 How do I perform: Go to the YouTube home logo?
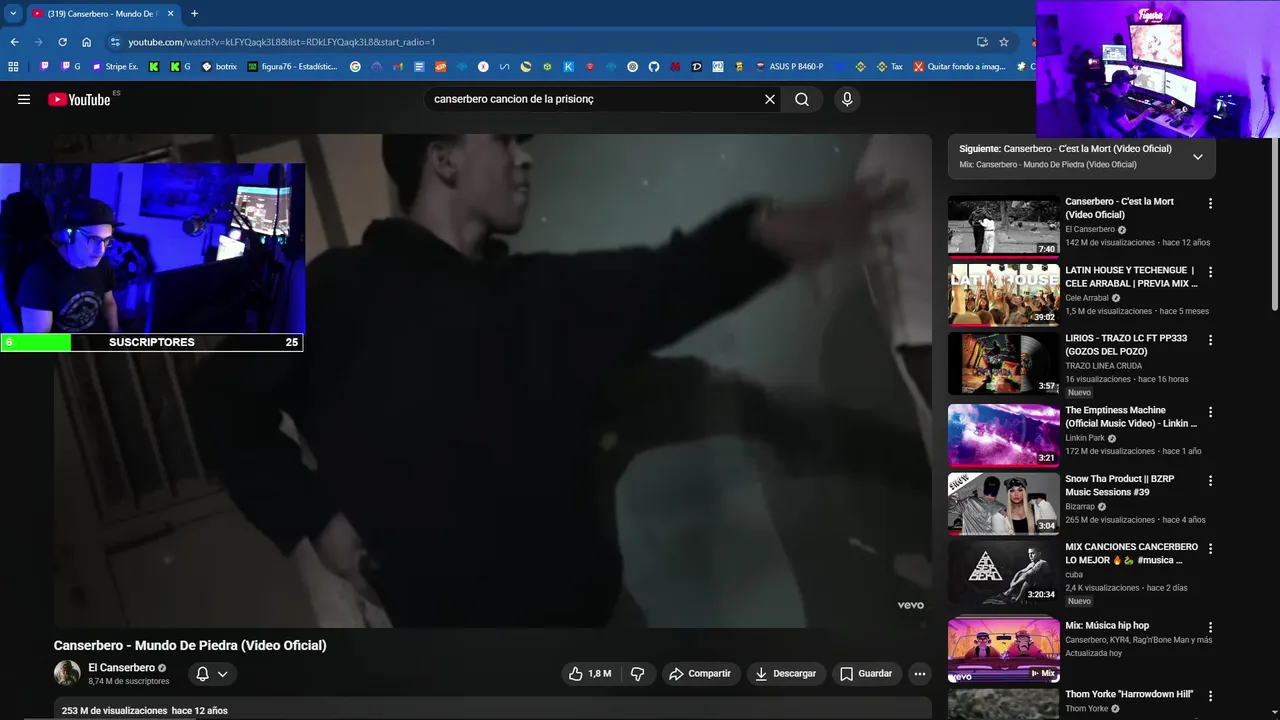[x=79, y=99]
